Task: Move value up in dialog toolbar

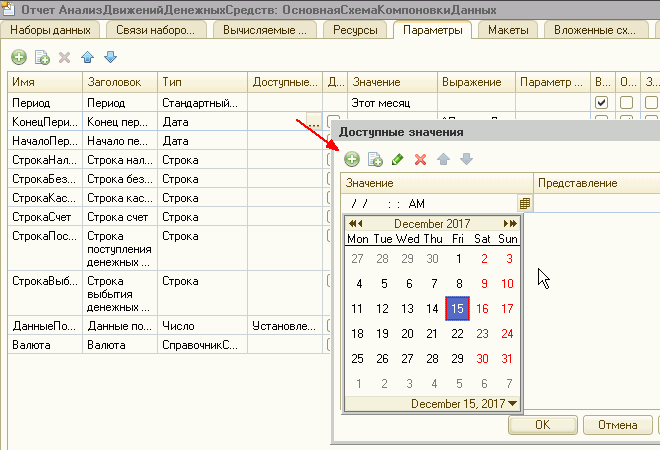Action: pyautogui.click(x=443, y=159)
